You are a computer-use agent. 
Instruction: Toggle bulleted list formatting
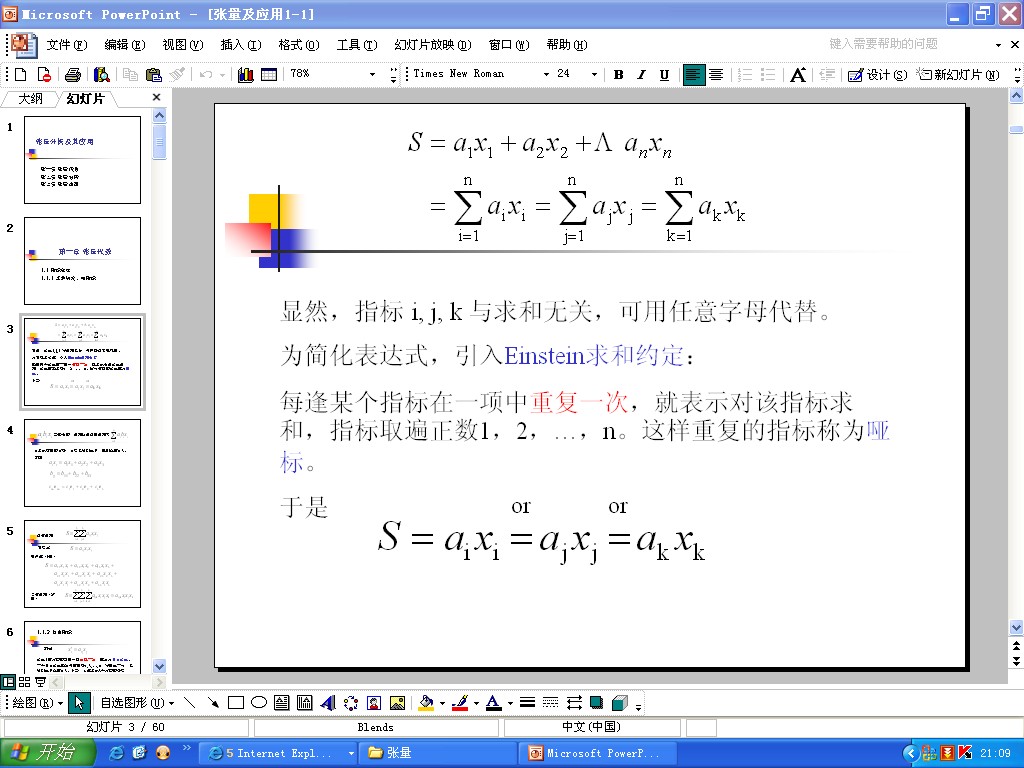pos(769,74)
